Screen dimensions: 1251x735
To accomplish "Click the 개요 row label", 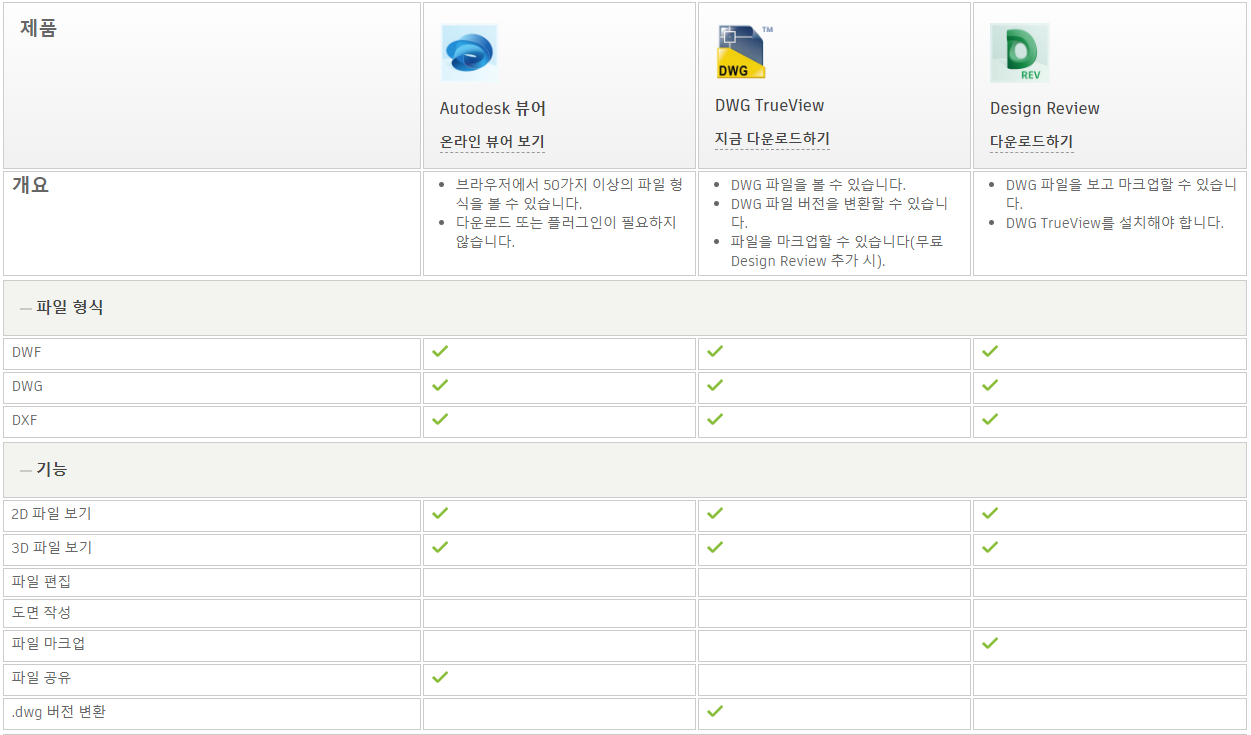I will tap(31, 185).
